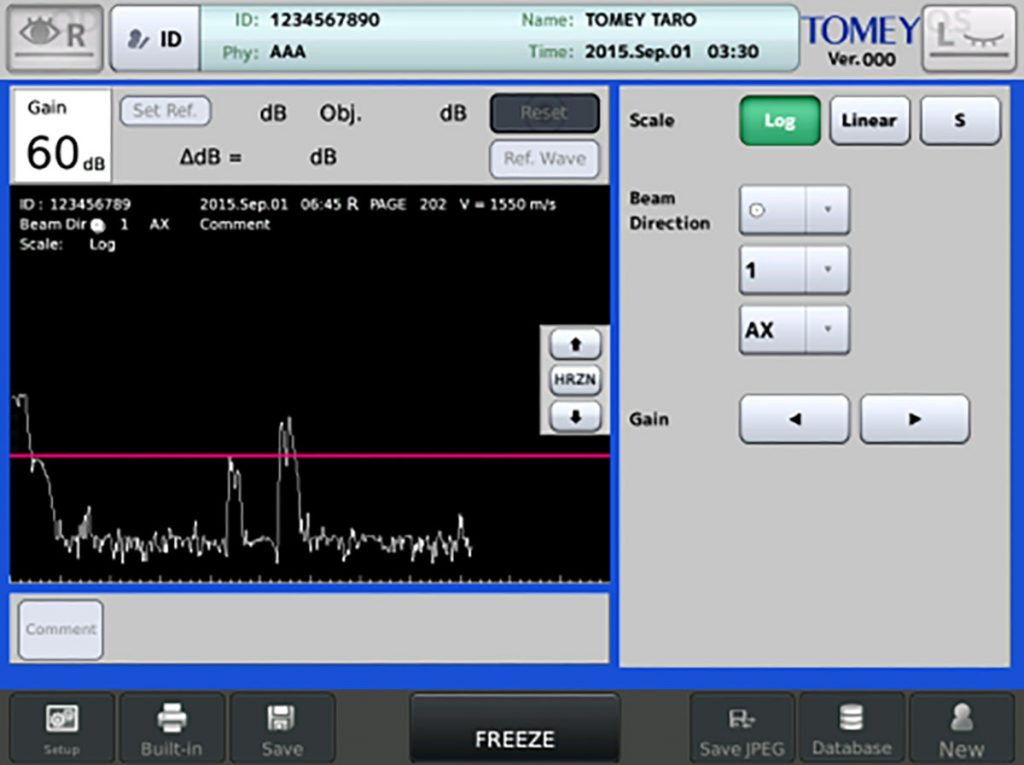Click the HRZN button
Image resolution: width=1024 pixels, height=765 pixels.
click(575, 380)
